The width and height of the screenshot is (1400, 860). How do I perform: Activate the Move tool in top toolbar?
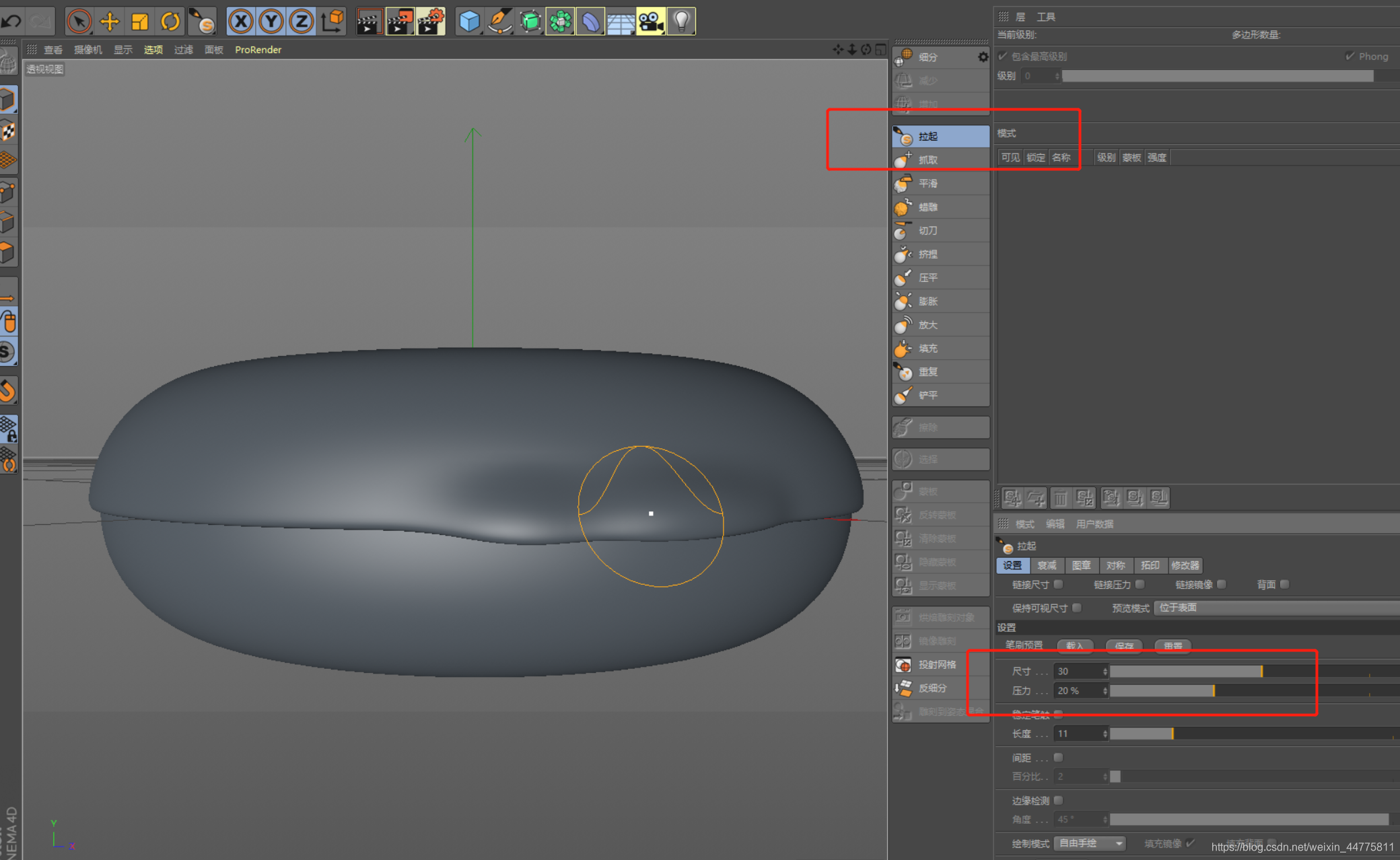coord(109,22)
